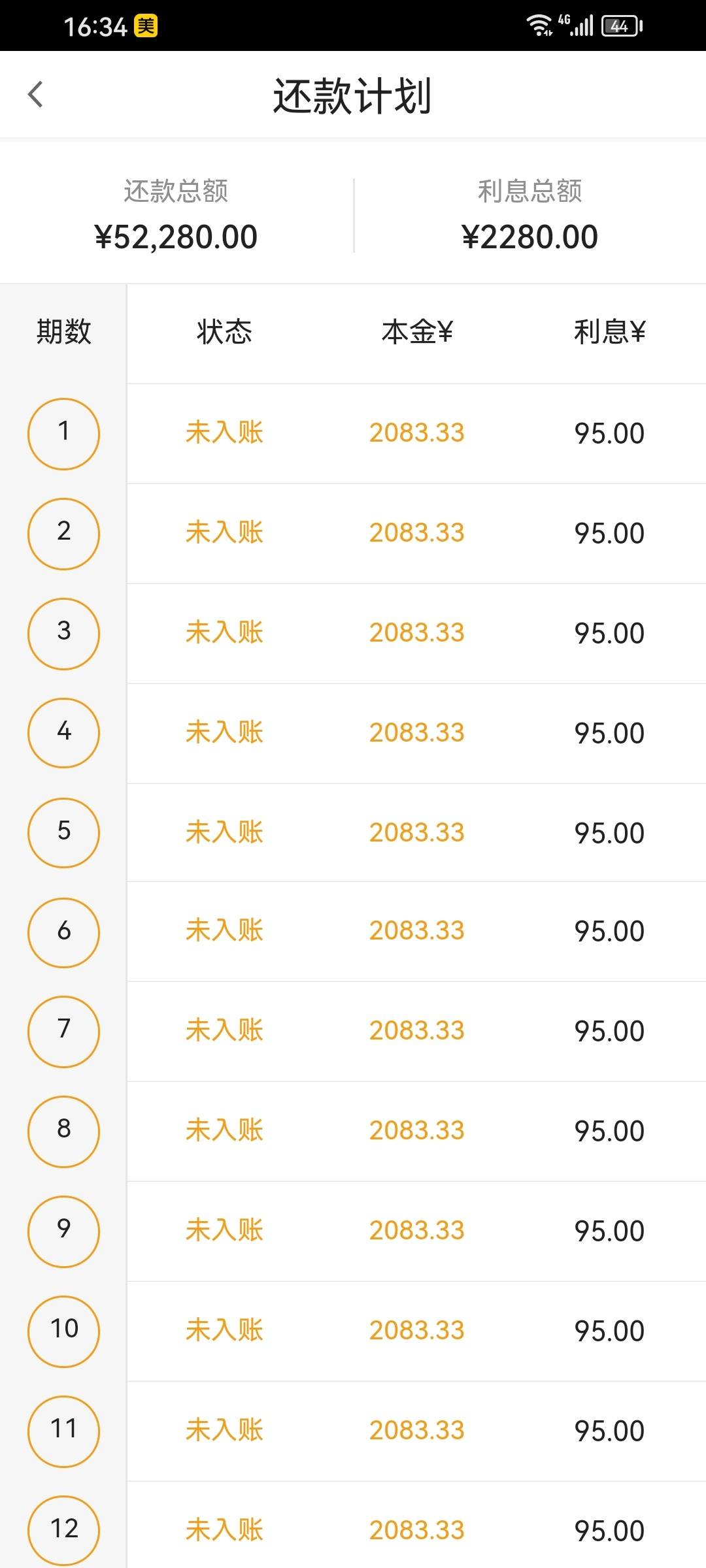The image size is (706, 1568).
Task: Select the period 9 circle badge
Action: click(63, 1232)
